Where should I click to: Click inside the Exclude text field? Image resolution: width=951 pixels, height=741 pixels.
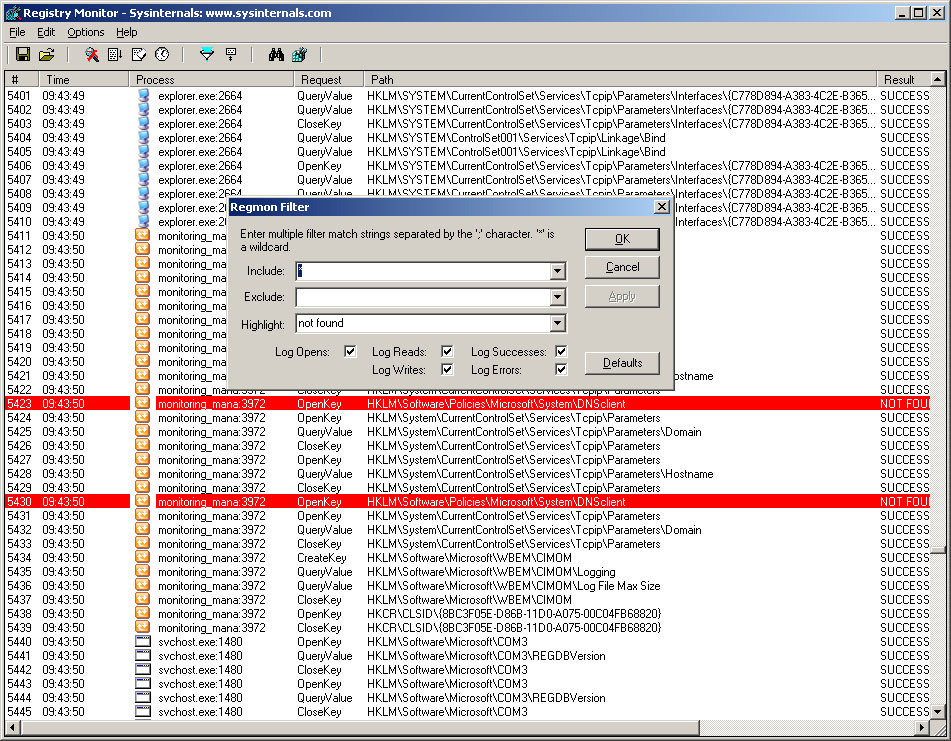click(x=423, y=297)
